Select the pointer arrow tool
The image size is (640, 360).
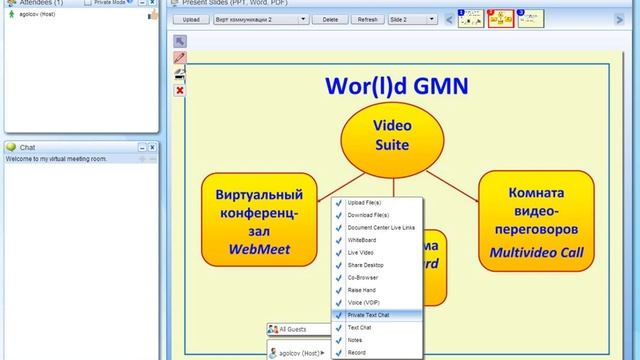(x=180, y=41)
